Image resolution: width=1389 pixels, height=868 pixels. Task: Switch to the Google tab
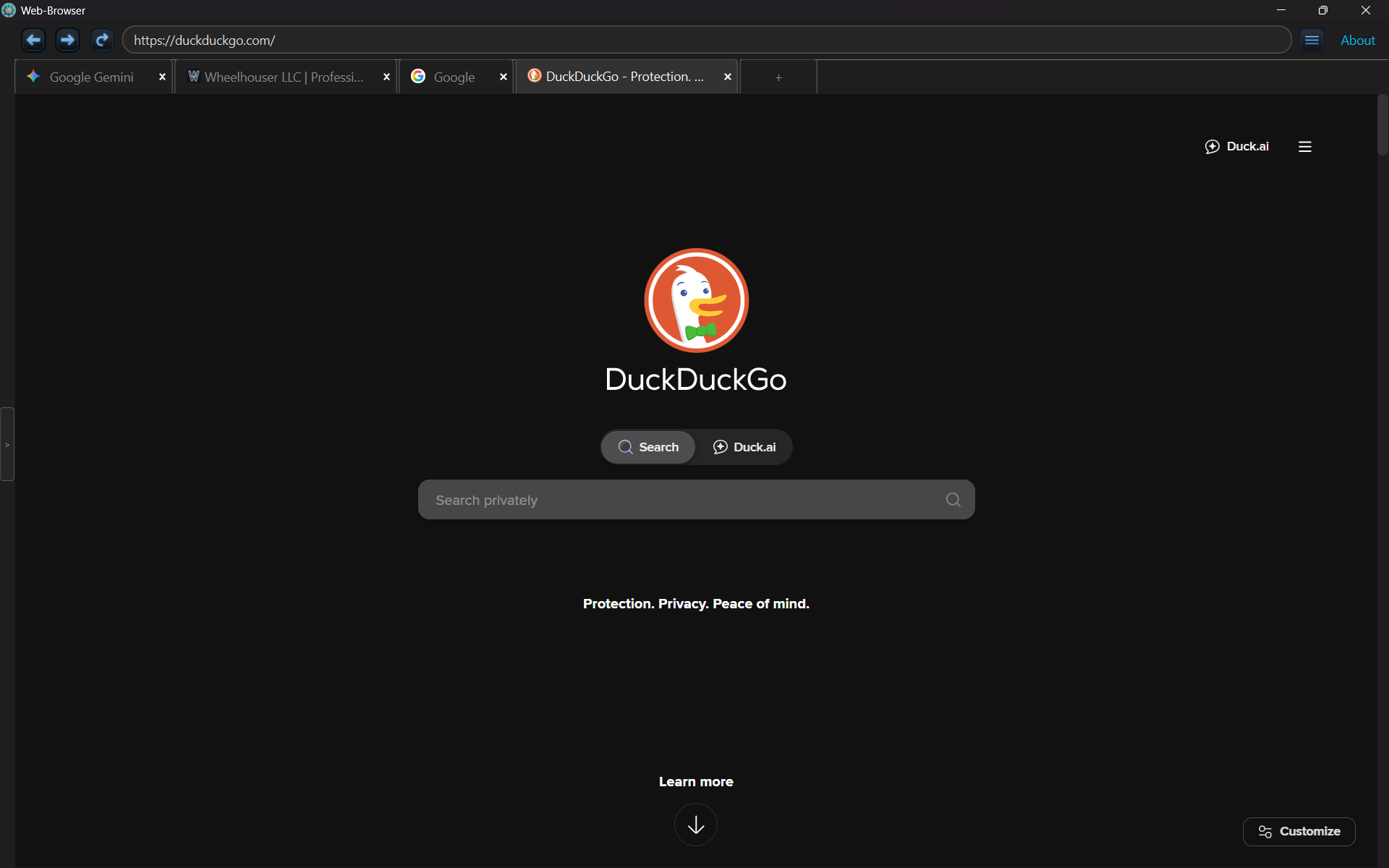(454, 77)
